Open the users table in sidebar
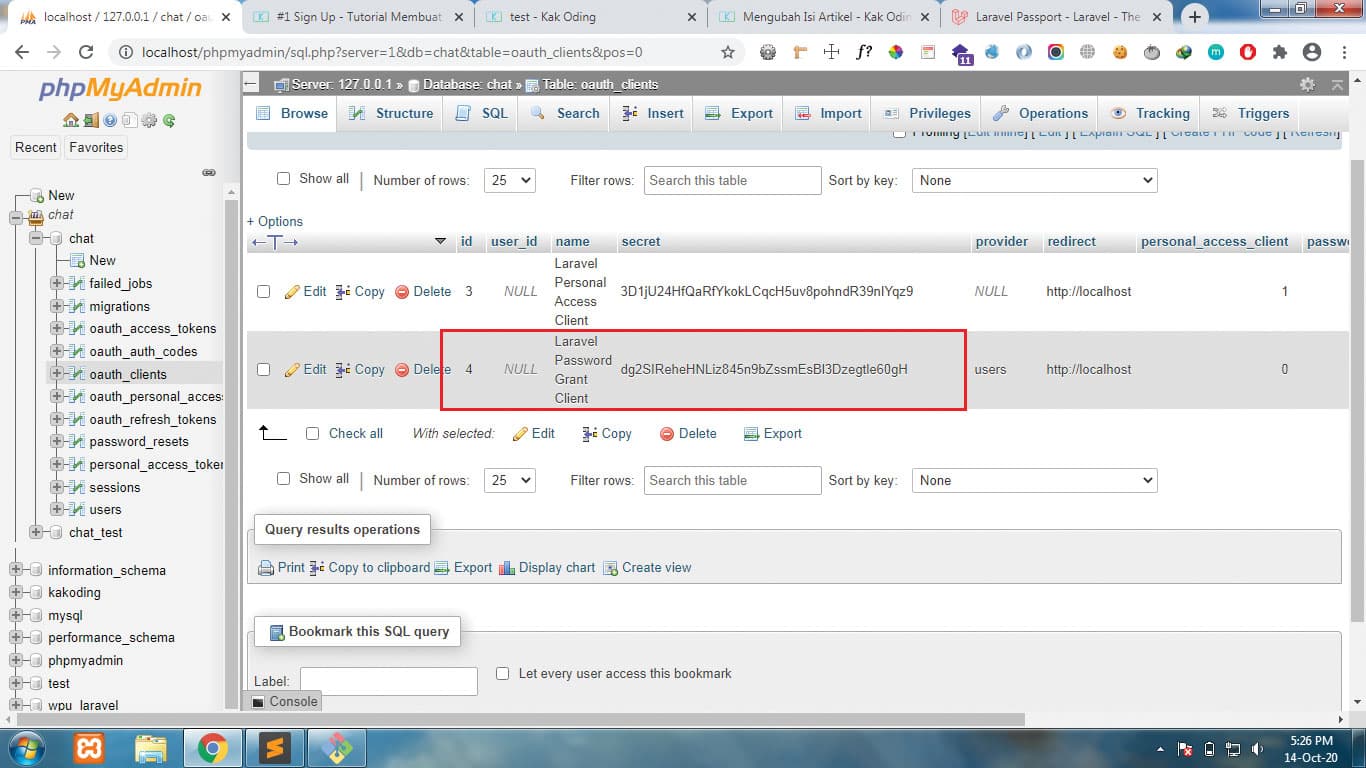1366x768 pixels. [105, 510]
